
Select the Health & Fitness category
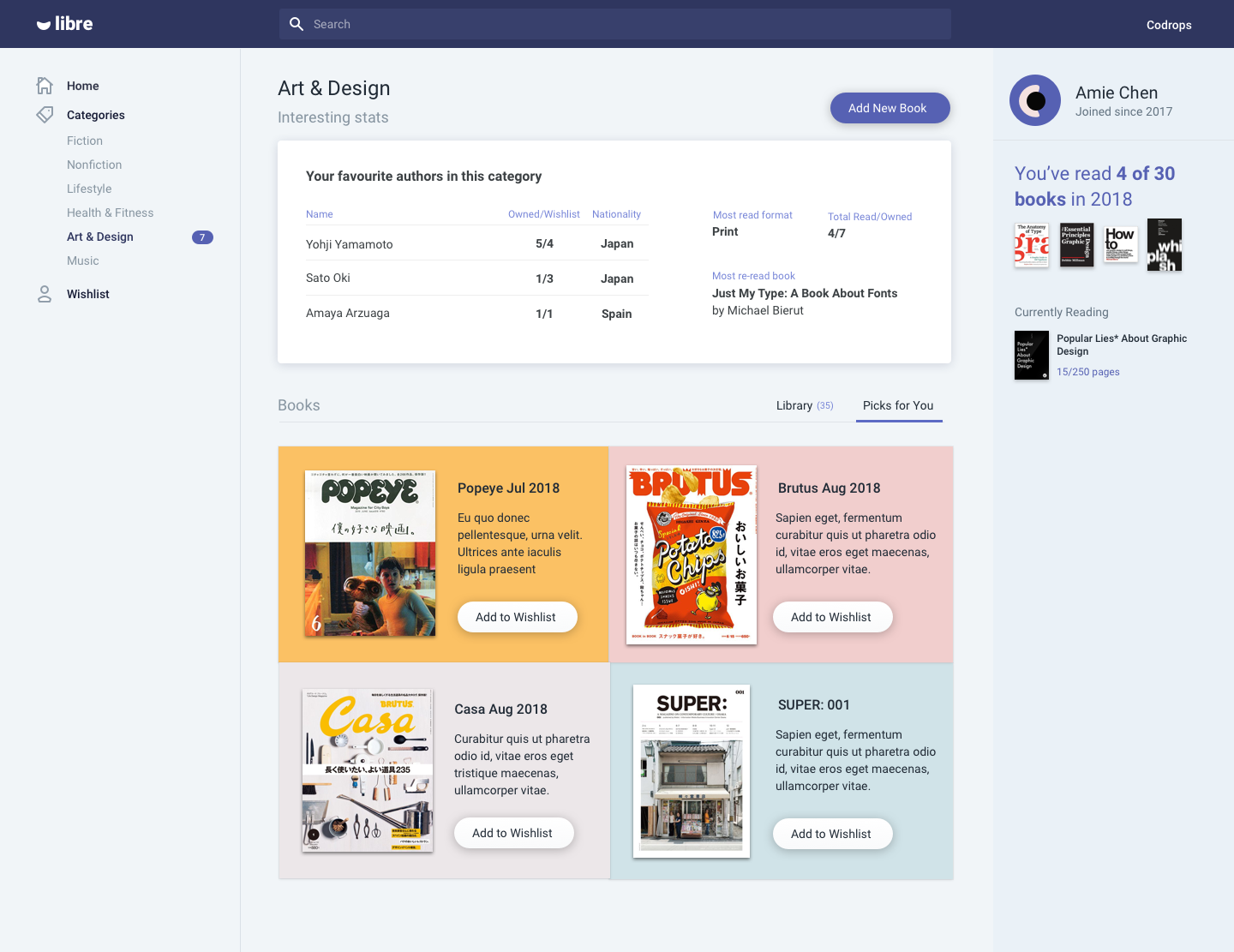click(111, 213)
